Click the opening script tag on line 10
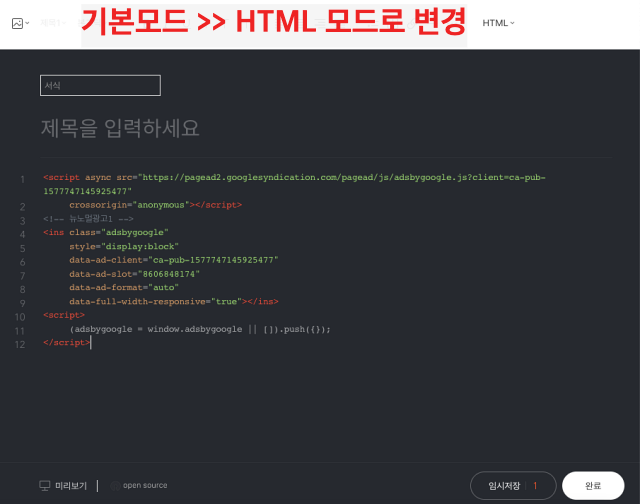640x504 pixels. tap(64, 315)
